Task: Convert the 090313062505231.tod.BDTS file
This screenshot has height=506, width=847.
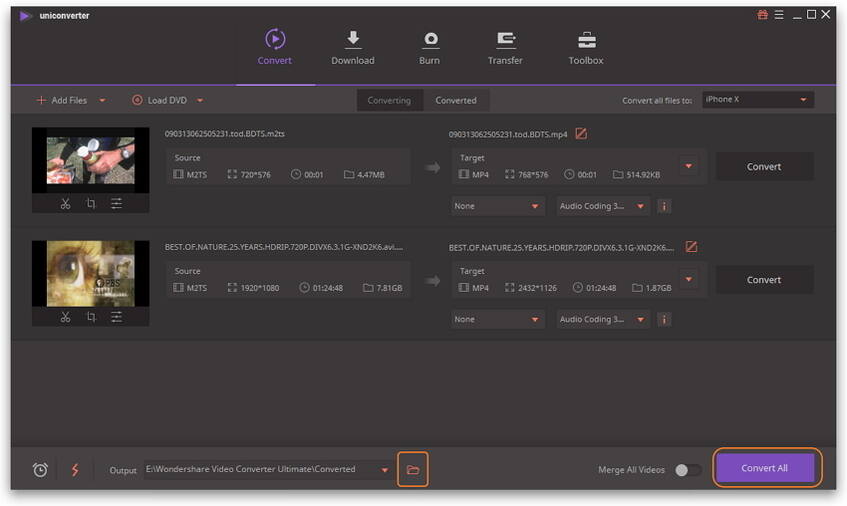Action: pyautogui.click(x=764, y=167)
